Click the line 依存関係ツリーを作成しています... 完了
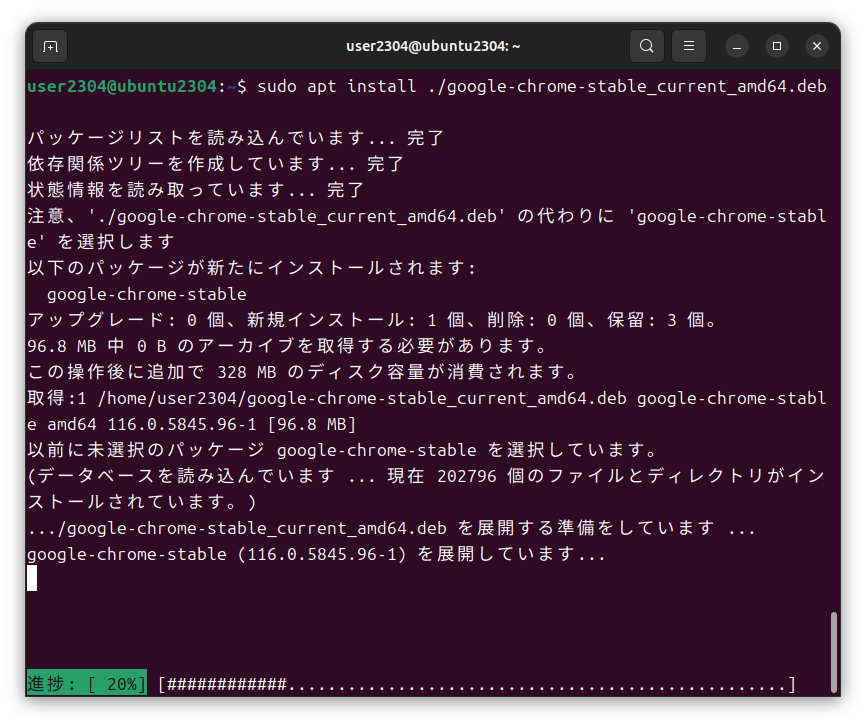 click(x=216, y=163)
